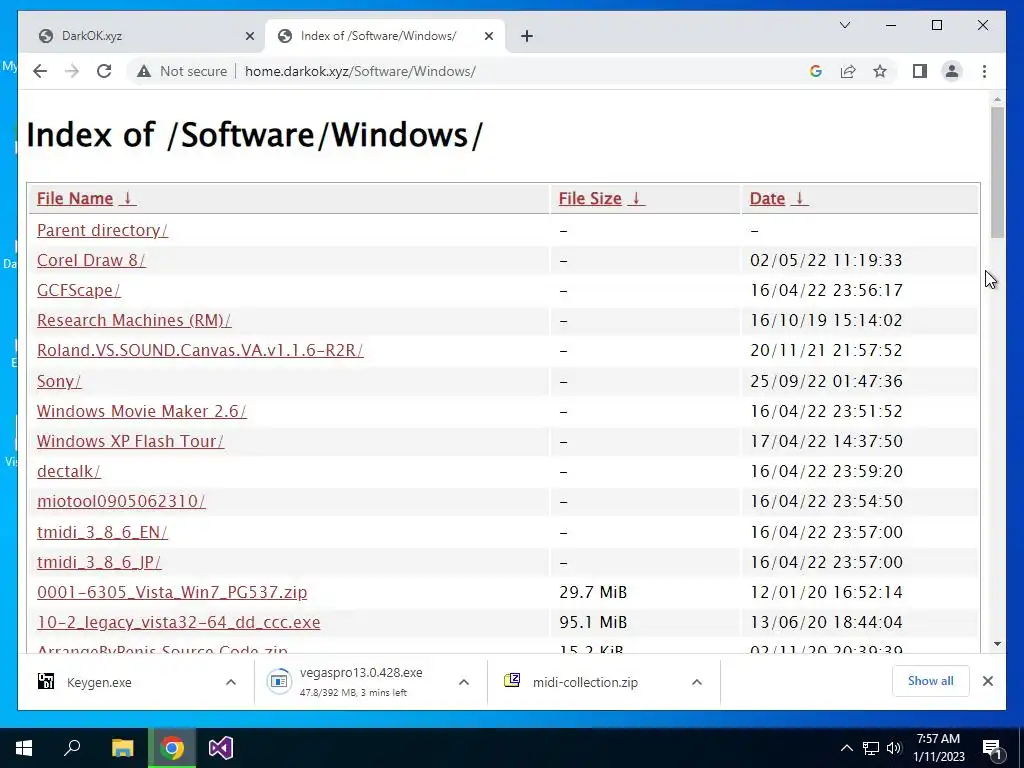Image resolution: width=1024 pixels, height=768 pixels.
Task: Click Show all downloads button
Action: point(931,681)
